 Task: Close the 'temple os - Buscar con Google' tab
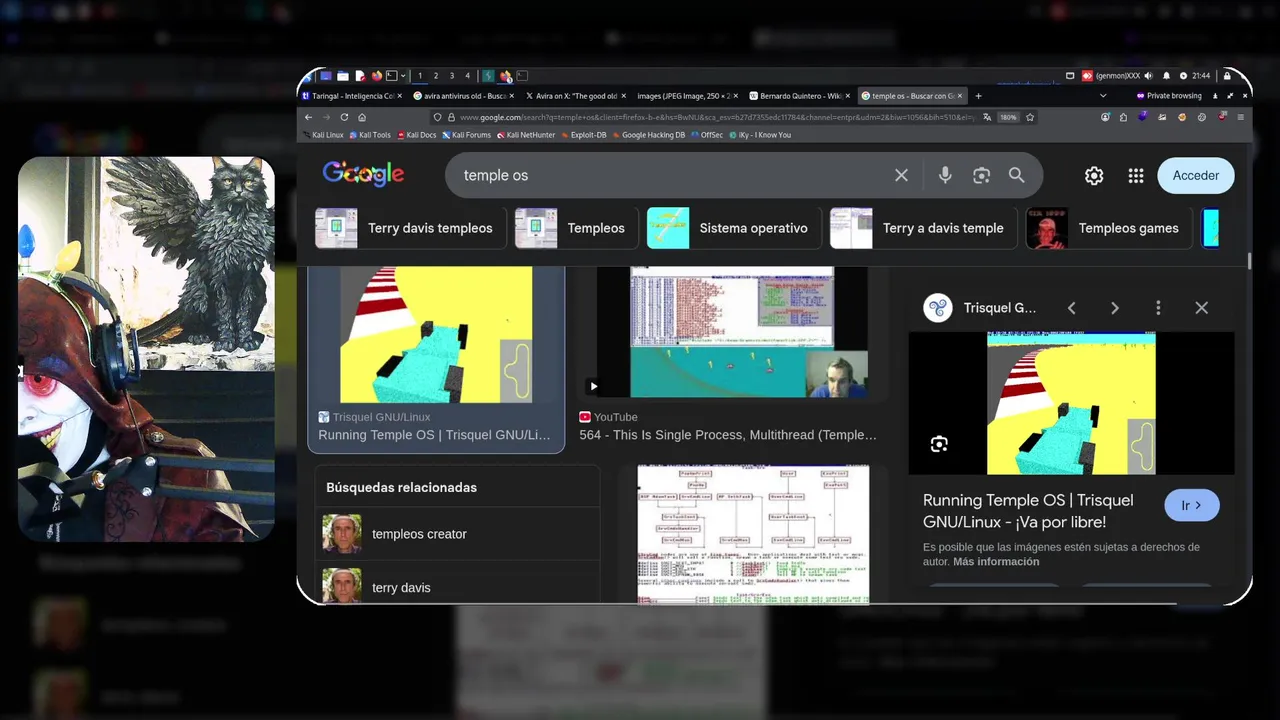[960, 96]
